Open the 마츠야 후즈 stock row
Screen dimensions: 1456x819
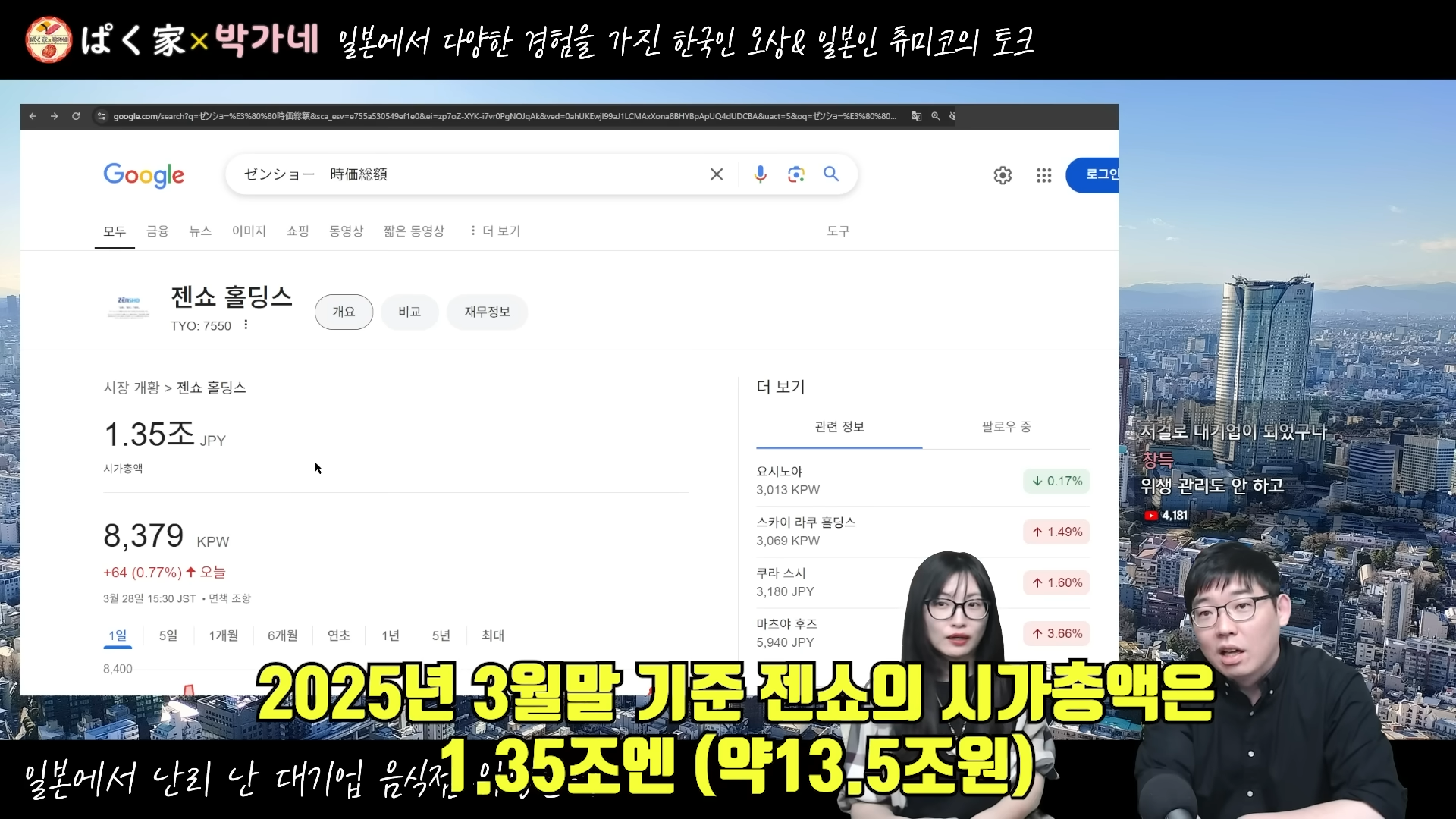923,633
